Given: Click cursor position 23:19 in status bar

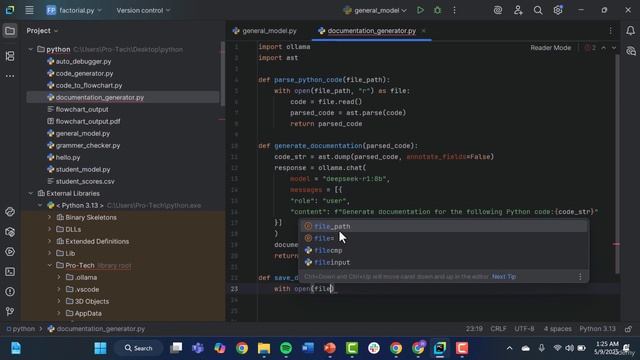Looking at the screenshot, I should click(x=474, y=329).
